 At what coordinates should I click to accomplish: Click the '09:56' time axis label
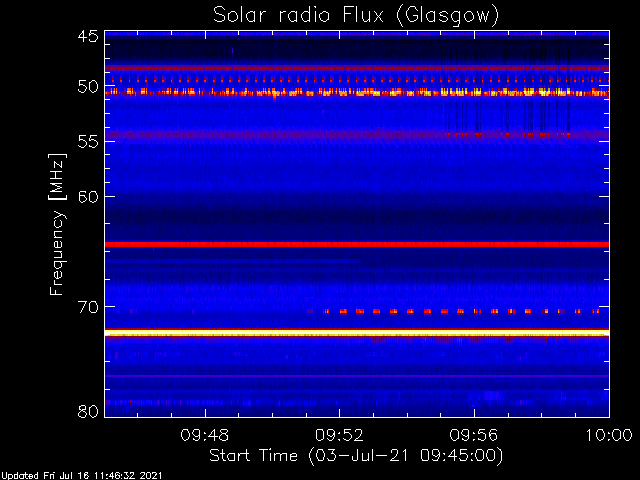(474, 435)
